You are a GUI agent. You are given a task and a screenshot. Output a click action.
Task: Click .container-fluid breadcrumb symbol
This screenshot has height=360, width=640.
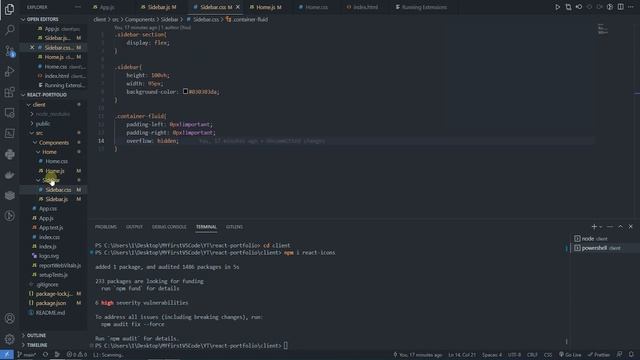click(x=247, y=19)
